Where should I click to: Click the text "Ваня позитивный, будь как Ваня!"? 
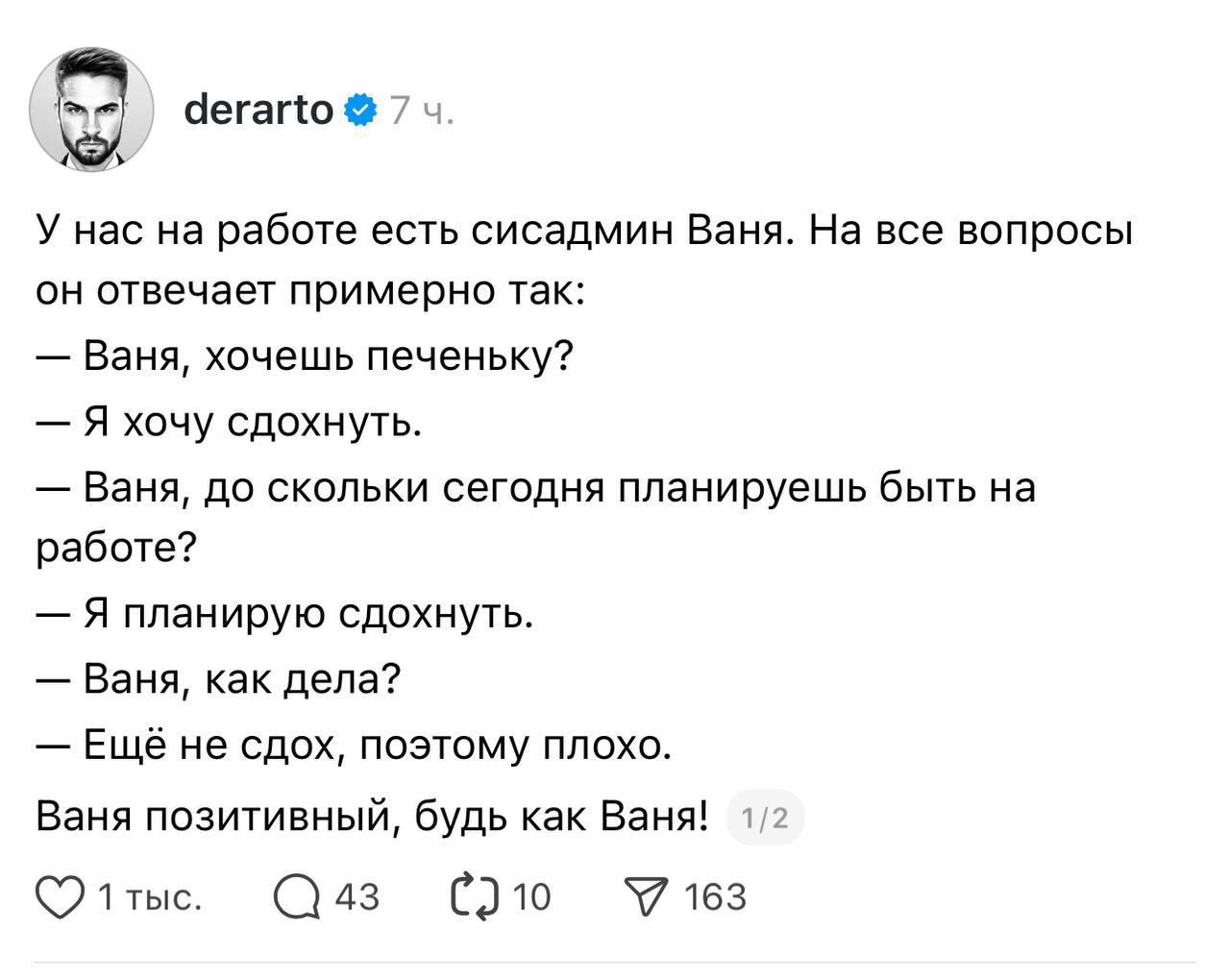372,818
